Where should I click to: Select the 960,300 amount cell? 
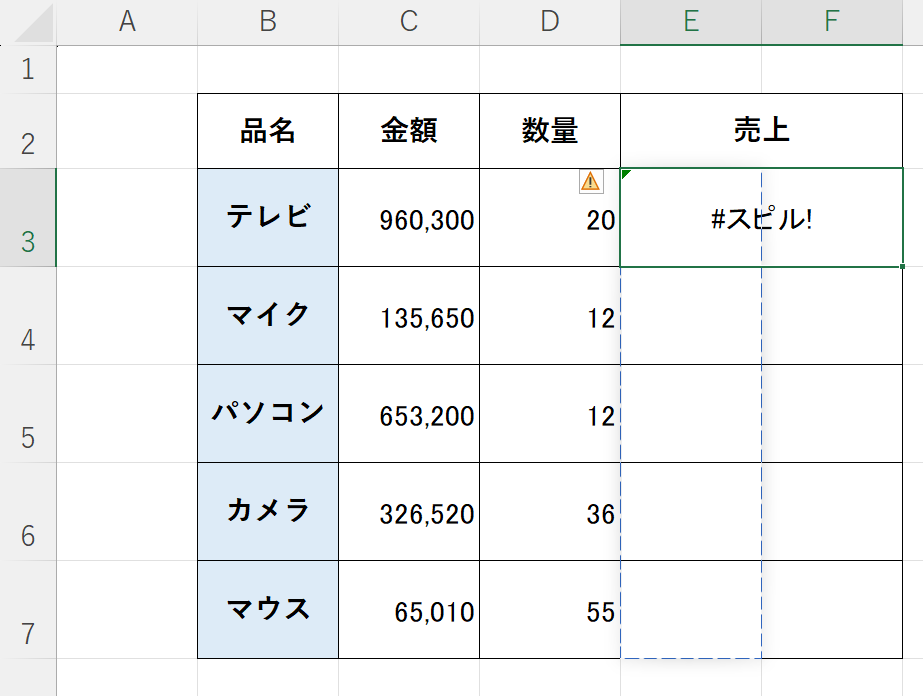[409, 218]
